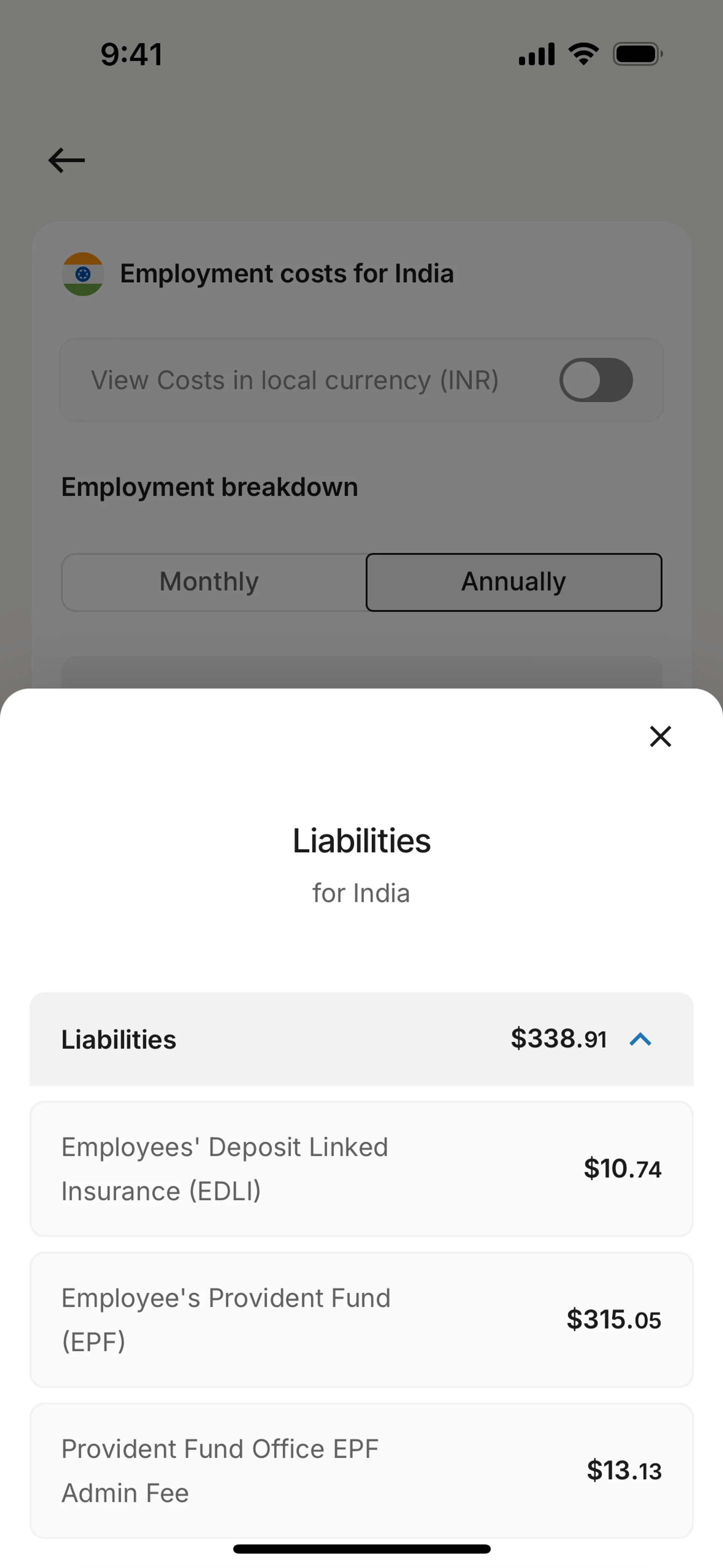Open the Provident Fund Office EPF Admin Fee row
The height and width of the screenshot is (1568, 723).
361,1470
